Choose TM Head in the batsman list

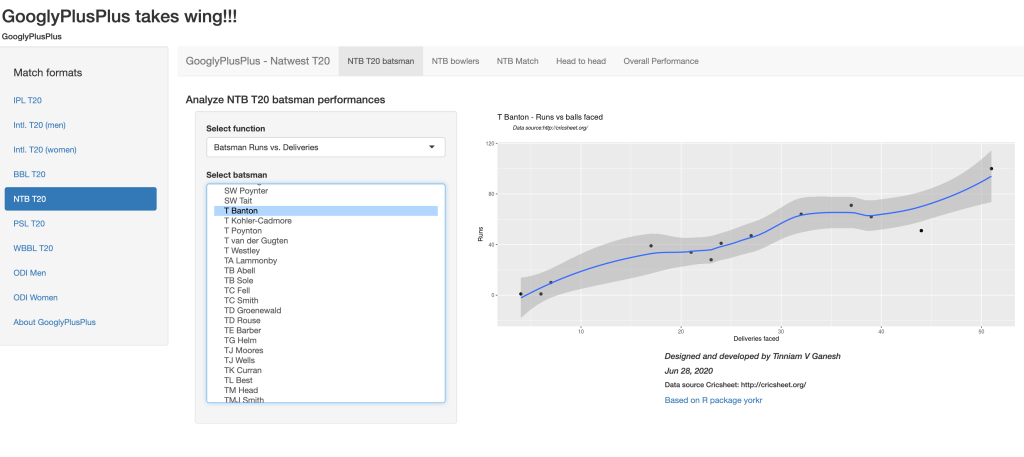[x=241, y=390]
